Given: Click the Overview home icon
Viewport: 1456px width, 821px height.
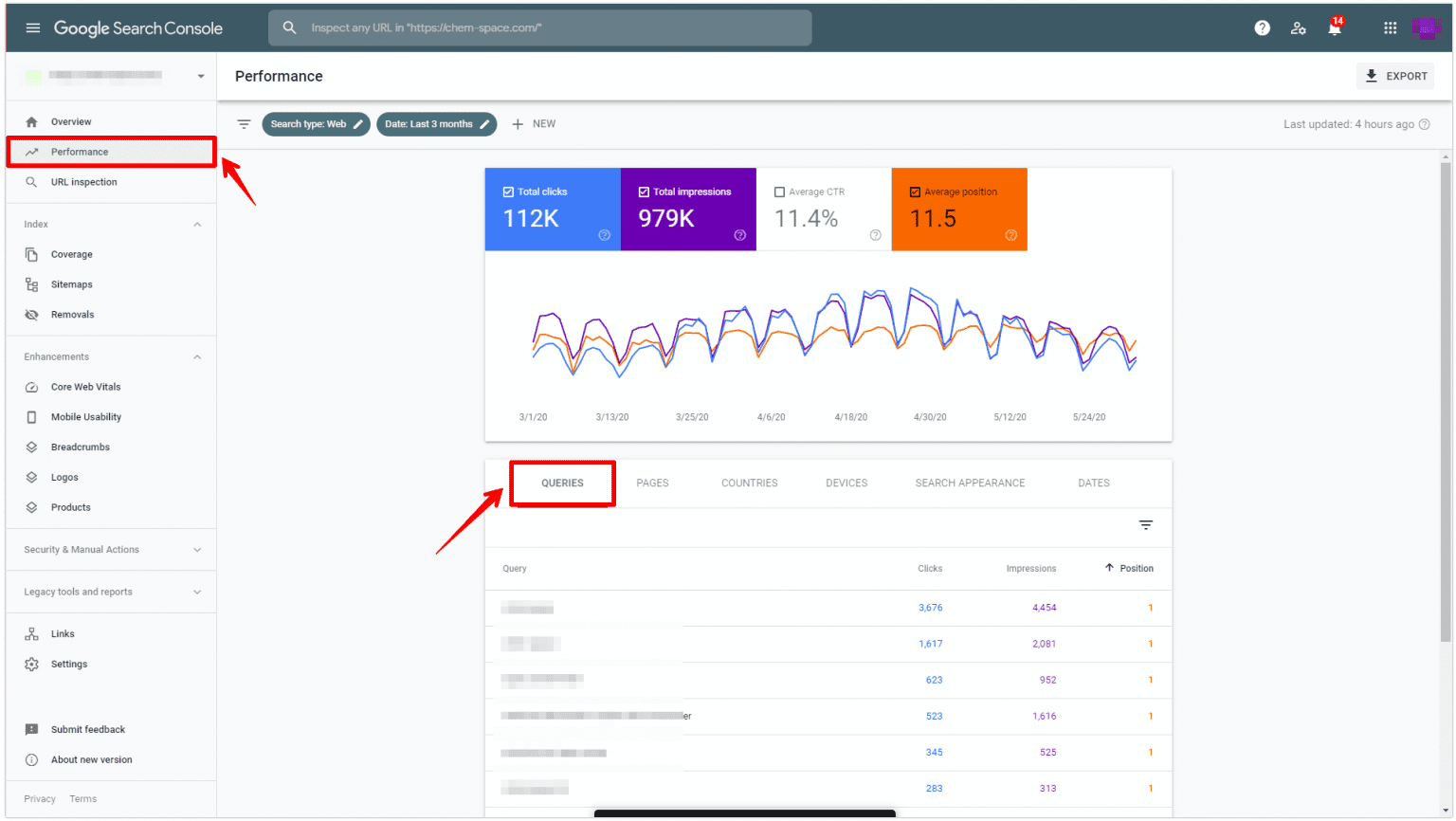Looking at the screenshot, I should [31, 121].
